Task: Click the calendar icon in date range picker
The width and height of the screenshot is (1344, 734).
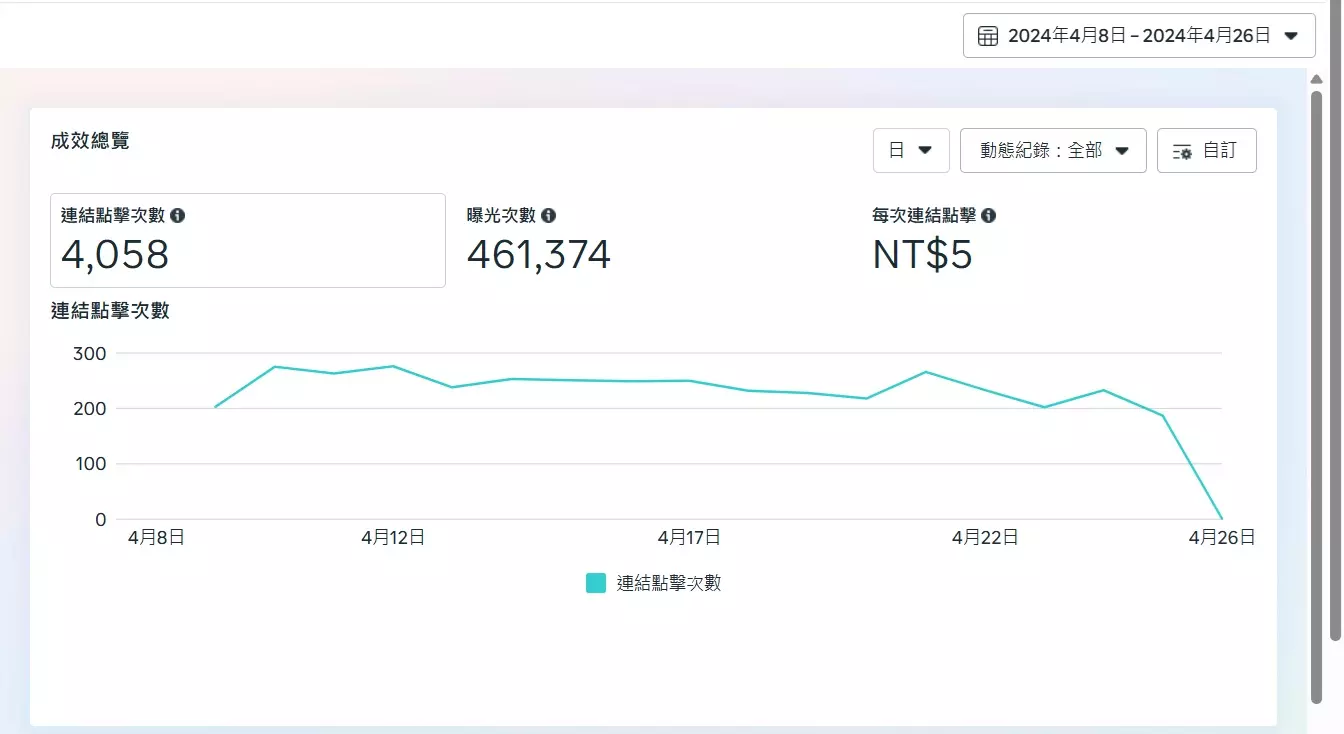Action: click(x=988, y=36)
